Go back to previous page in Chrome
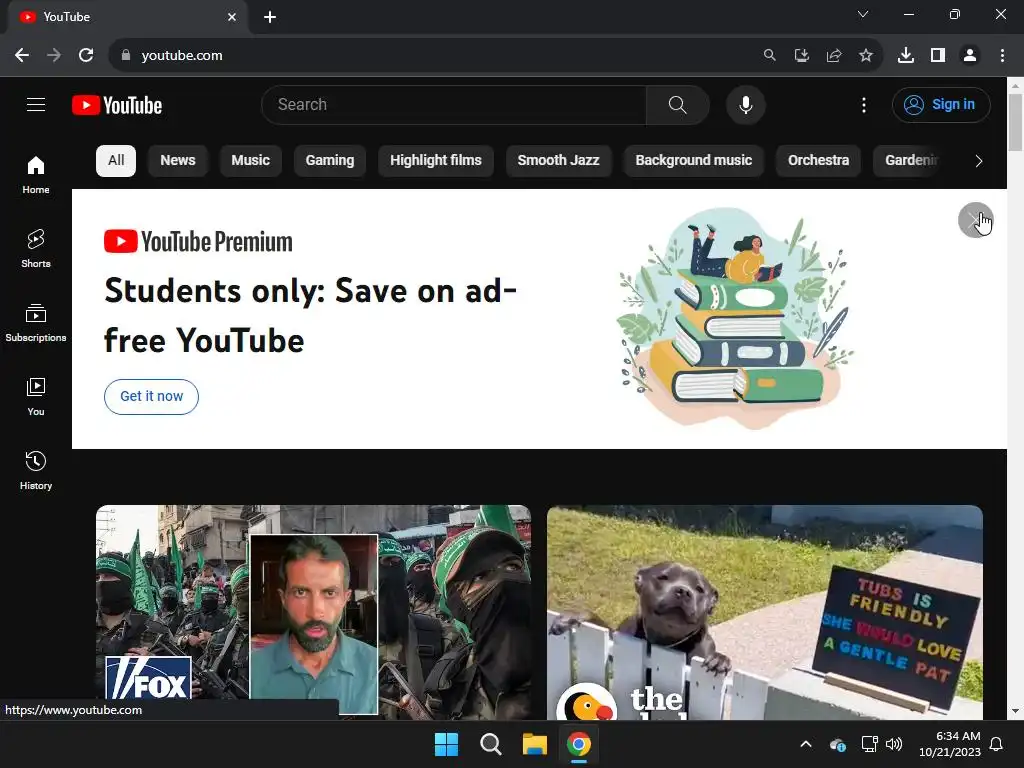The height and width of the screenshot is (768, 1024). 22,55
